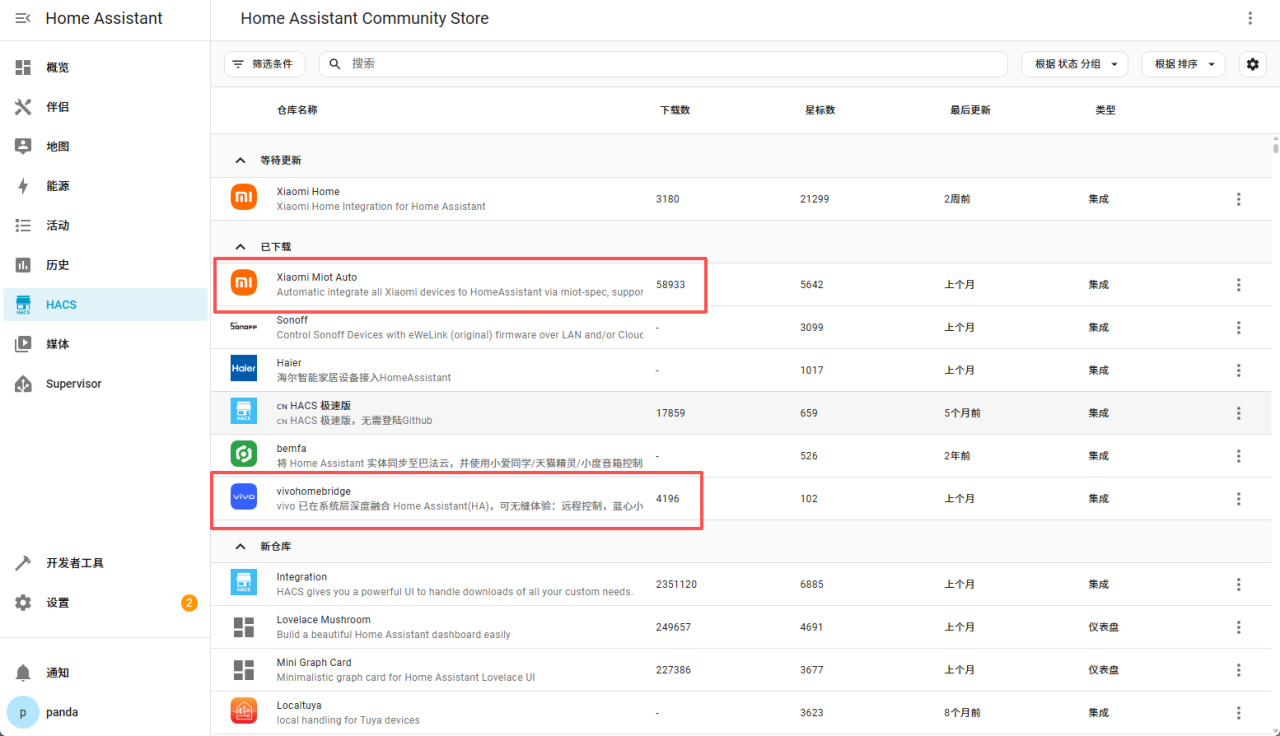Open the 媒体 media icon in sidebar
The width and height of the screenshot is (1280, 736).
tap(23, 344)
